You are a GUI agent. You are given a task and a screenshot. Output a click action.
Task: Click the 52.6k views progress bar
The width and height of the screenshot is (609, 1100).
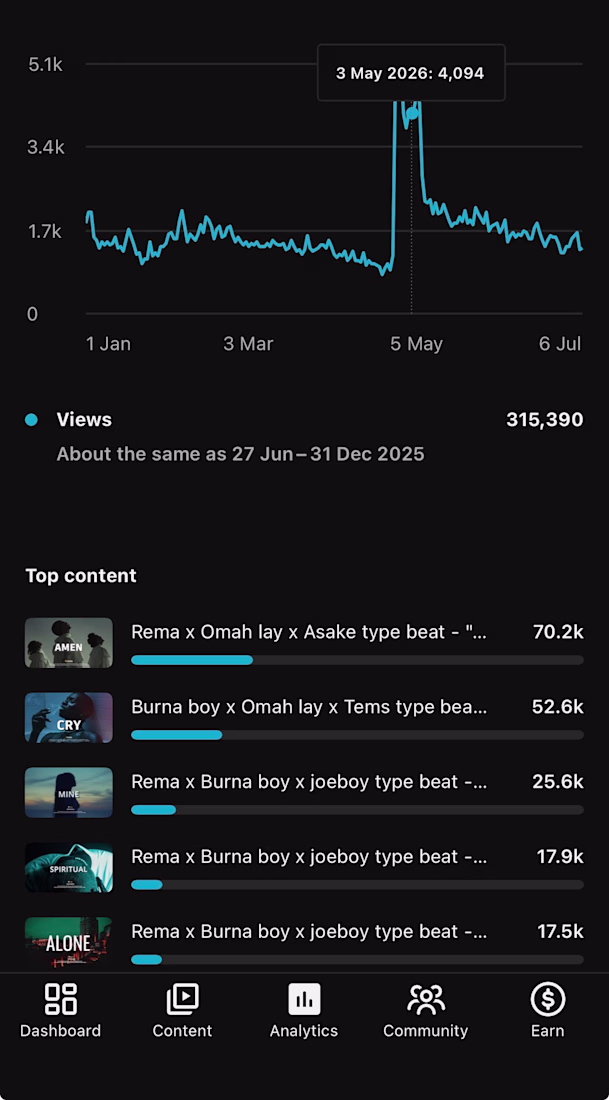pyautogui.click(x=357, y=735)
